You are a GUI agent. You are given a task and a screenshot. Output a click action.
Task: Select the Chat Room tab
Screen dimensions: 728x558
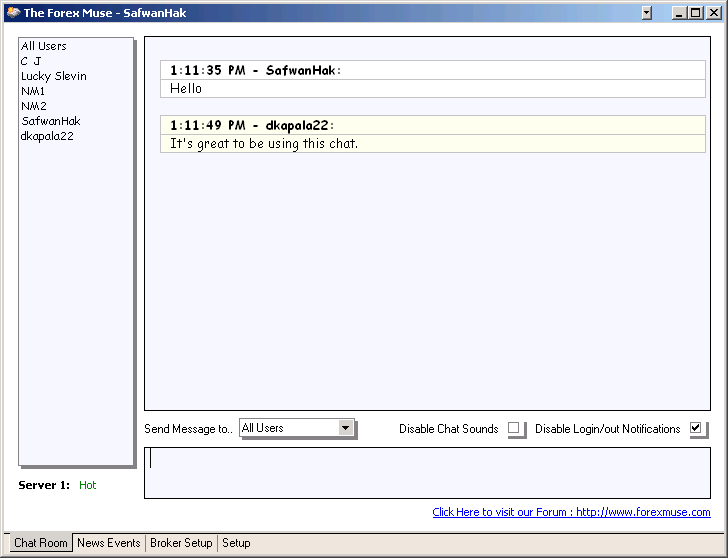point(40,543)
